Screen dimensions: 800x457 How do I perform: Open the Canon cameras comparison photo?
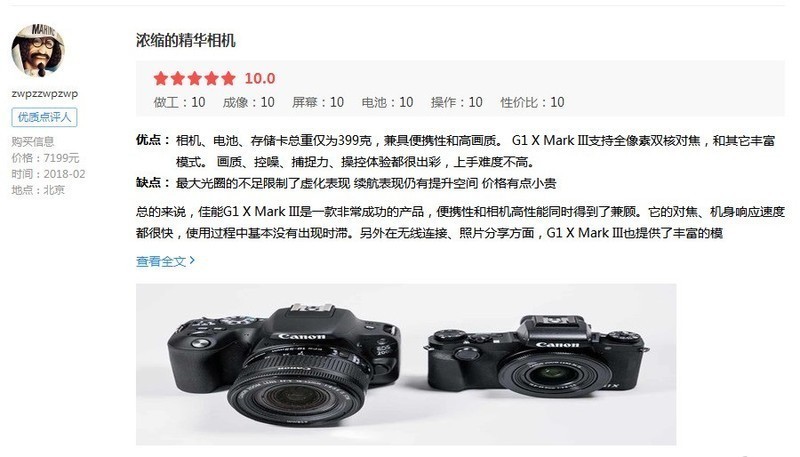(x=406, y=364)
